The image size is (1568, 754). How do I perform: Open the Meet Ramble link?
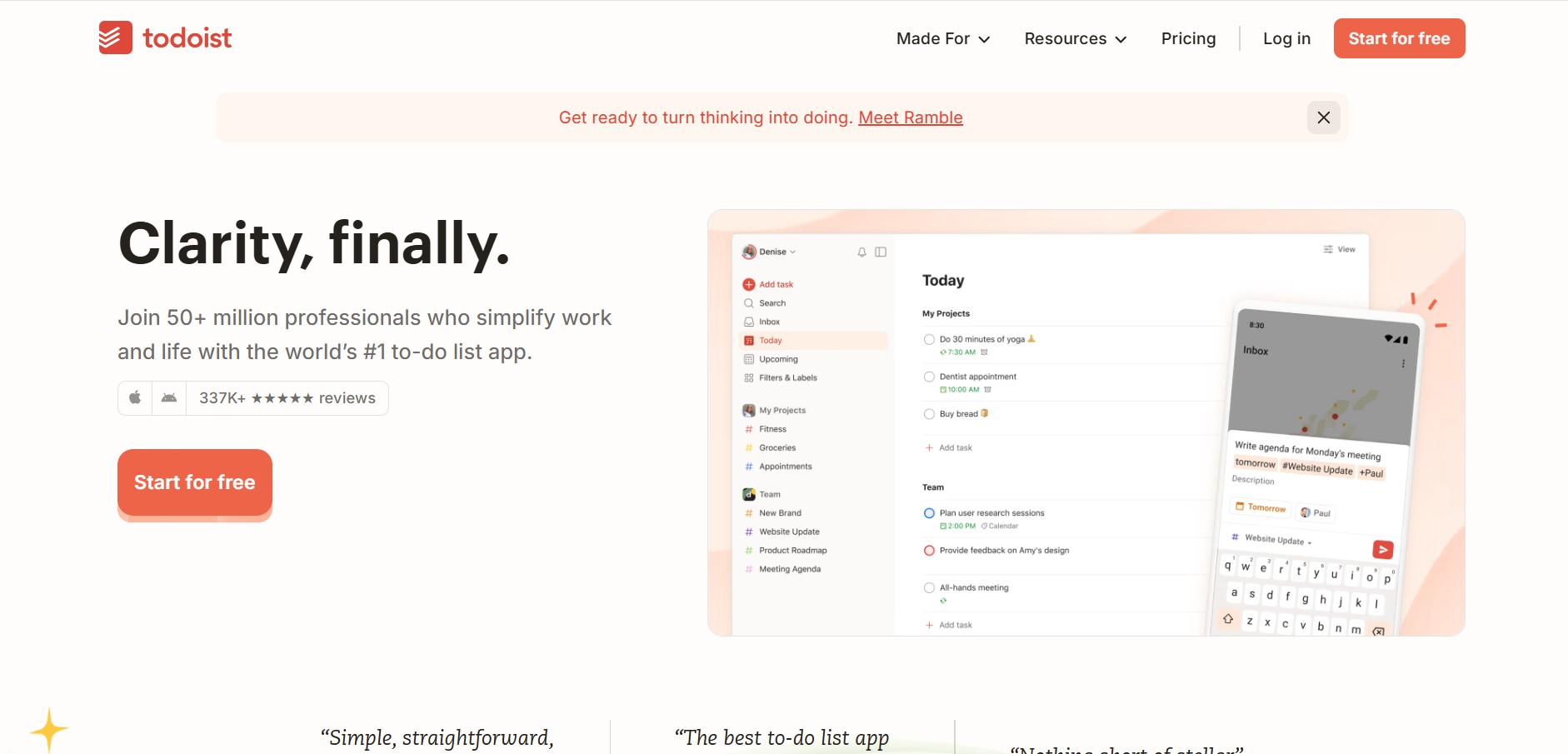click(911, 117)
